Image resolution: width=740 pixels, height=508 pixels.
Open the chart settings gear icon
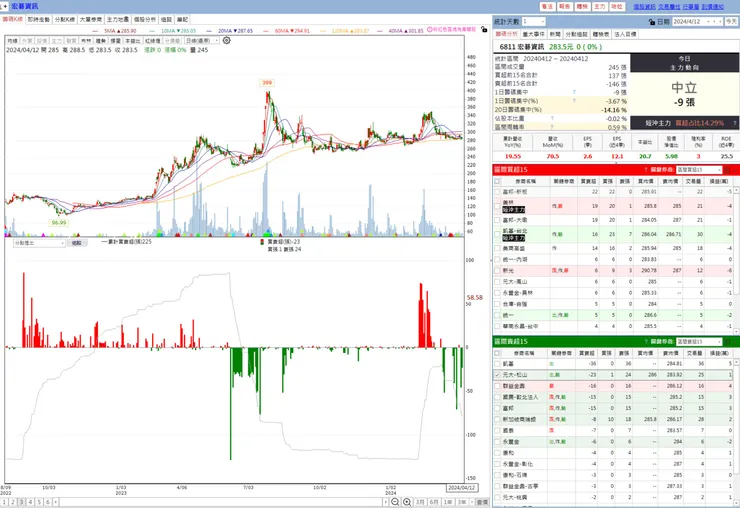click(x=227, y=41)
